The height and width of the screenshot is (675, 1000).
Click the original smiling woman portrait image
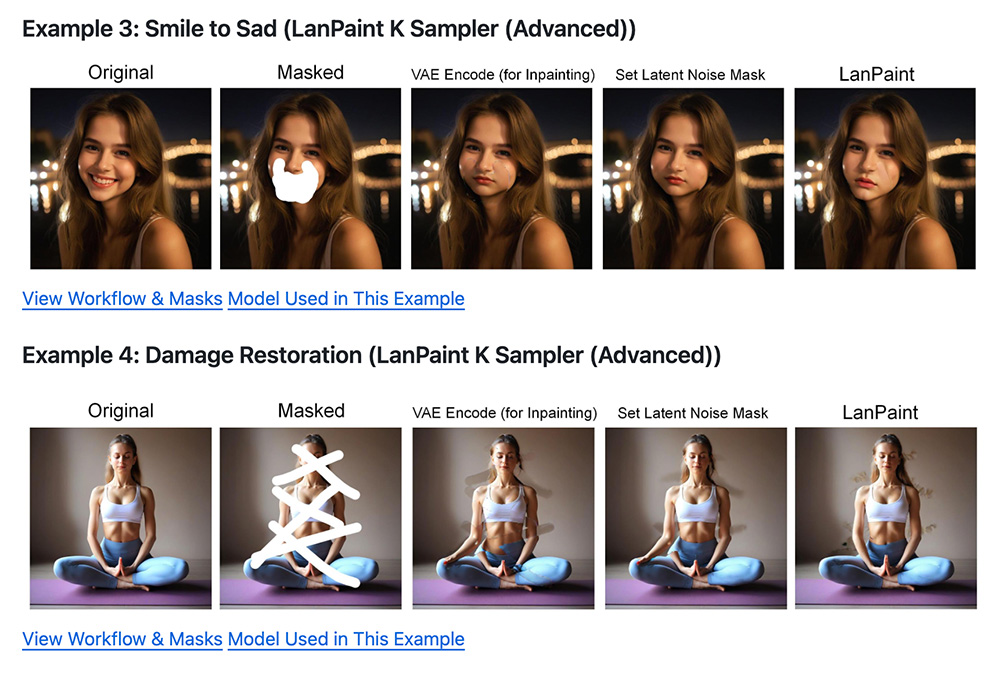tap(120, 178)
